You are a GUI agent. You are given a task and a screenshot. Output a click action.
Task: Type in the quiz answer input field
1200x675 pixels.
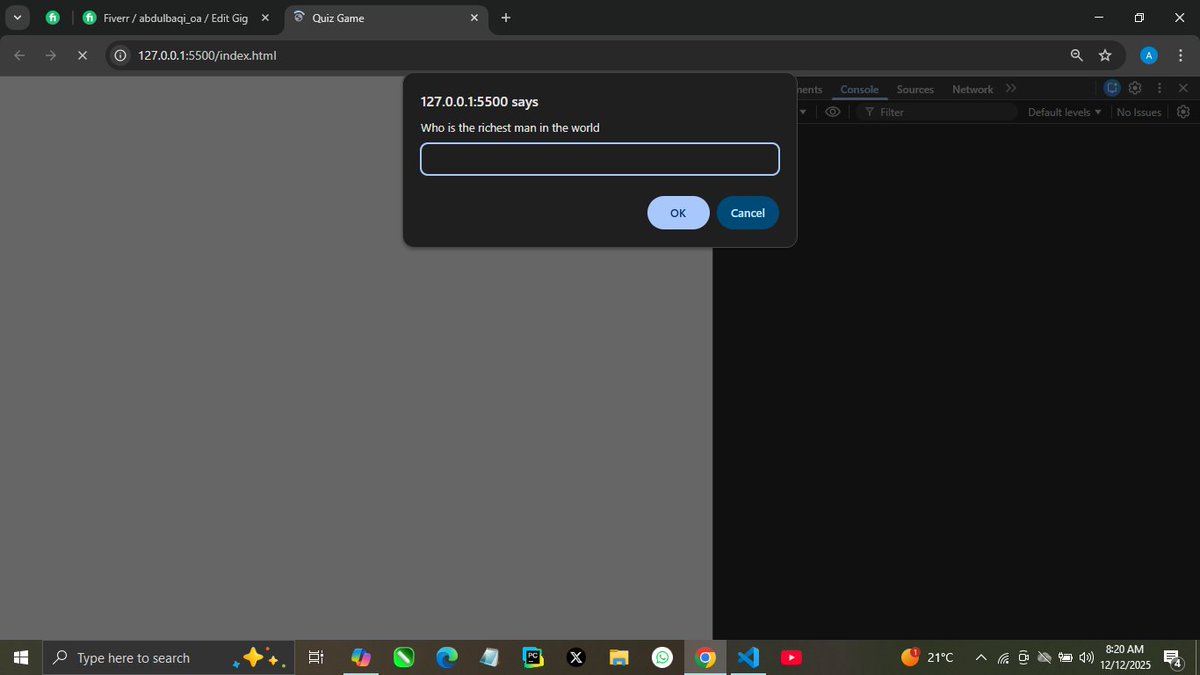click(599, 159)
